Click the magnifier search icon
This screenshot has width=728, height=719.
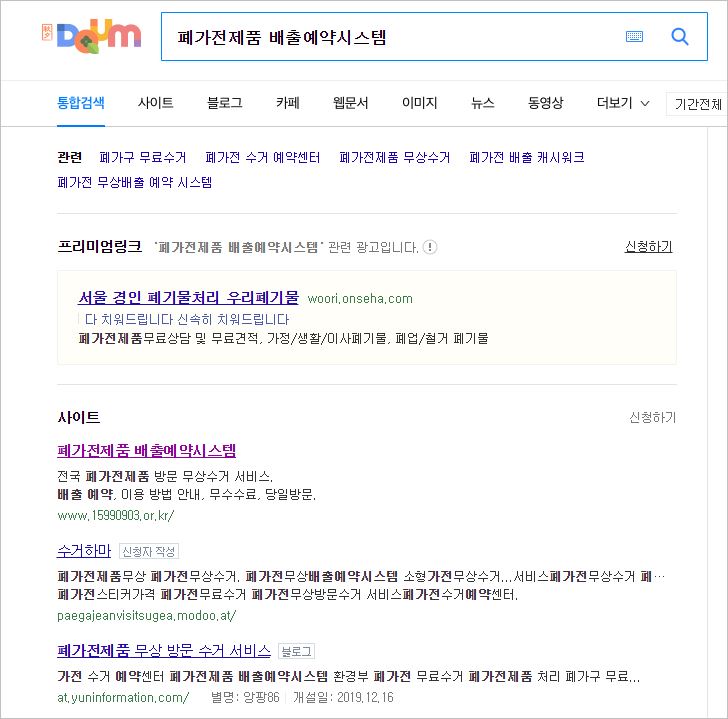click(x=680, y=36)
